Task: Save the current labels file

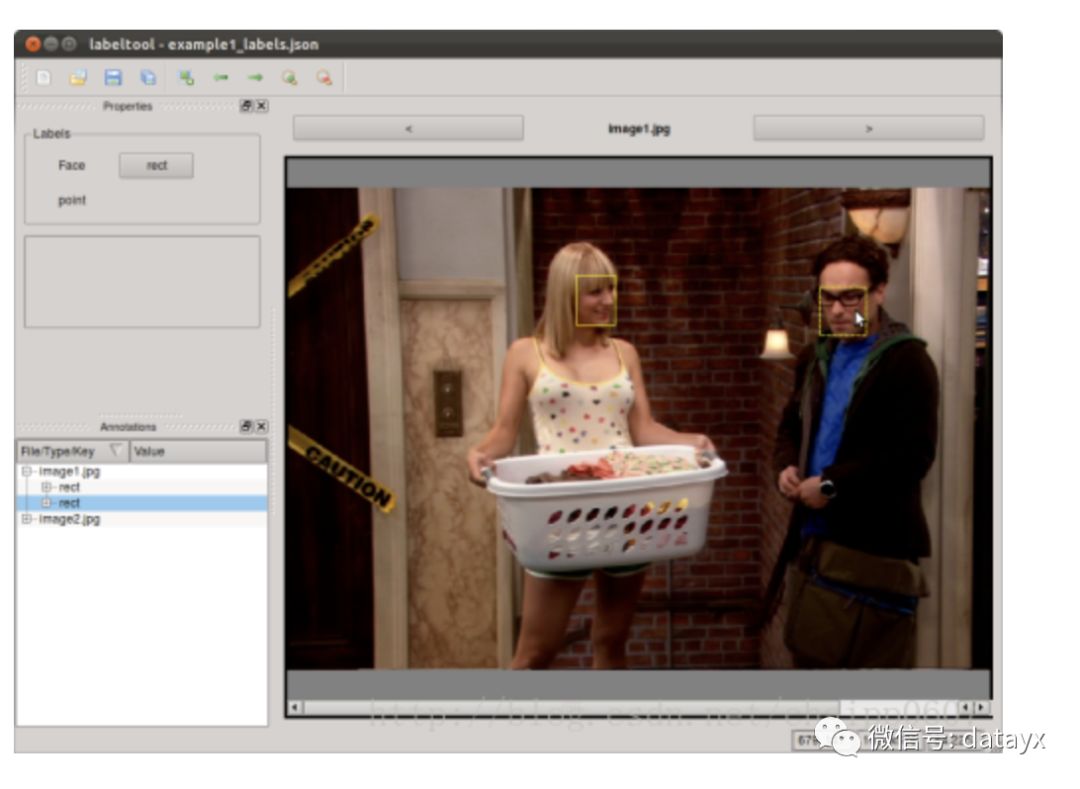Action: pyautogui.click(x=113, y=78)
